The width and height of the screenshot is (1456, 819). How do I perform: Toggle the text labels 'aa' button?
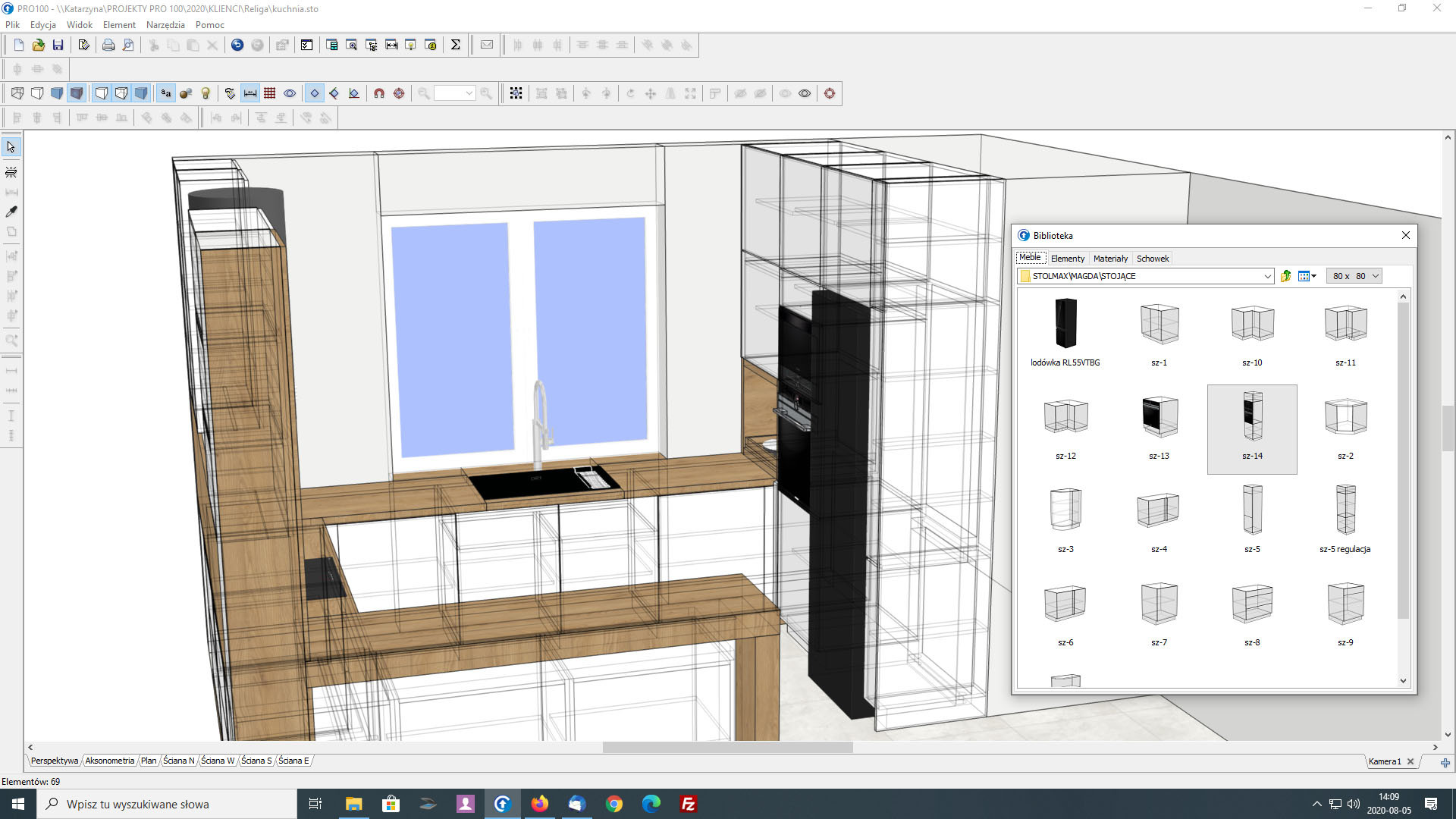165,93
